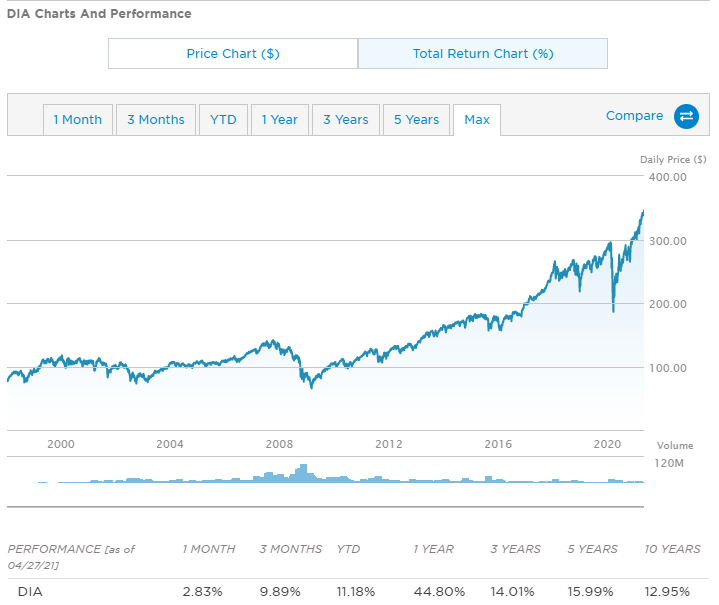Select the Max range tab
This screenshot has width=719, height=605.
[477, 120]
